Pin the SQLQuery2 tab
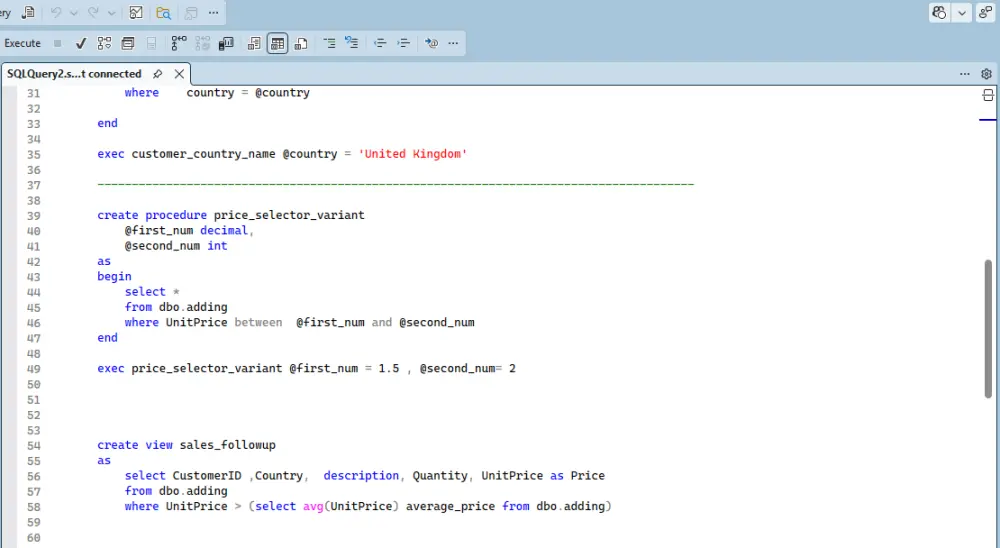The width and height of the screenshot is (1000, 548). [x=158, y=74]
